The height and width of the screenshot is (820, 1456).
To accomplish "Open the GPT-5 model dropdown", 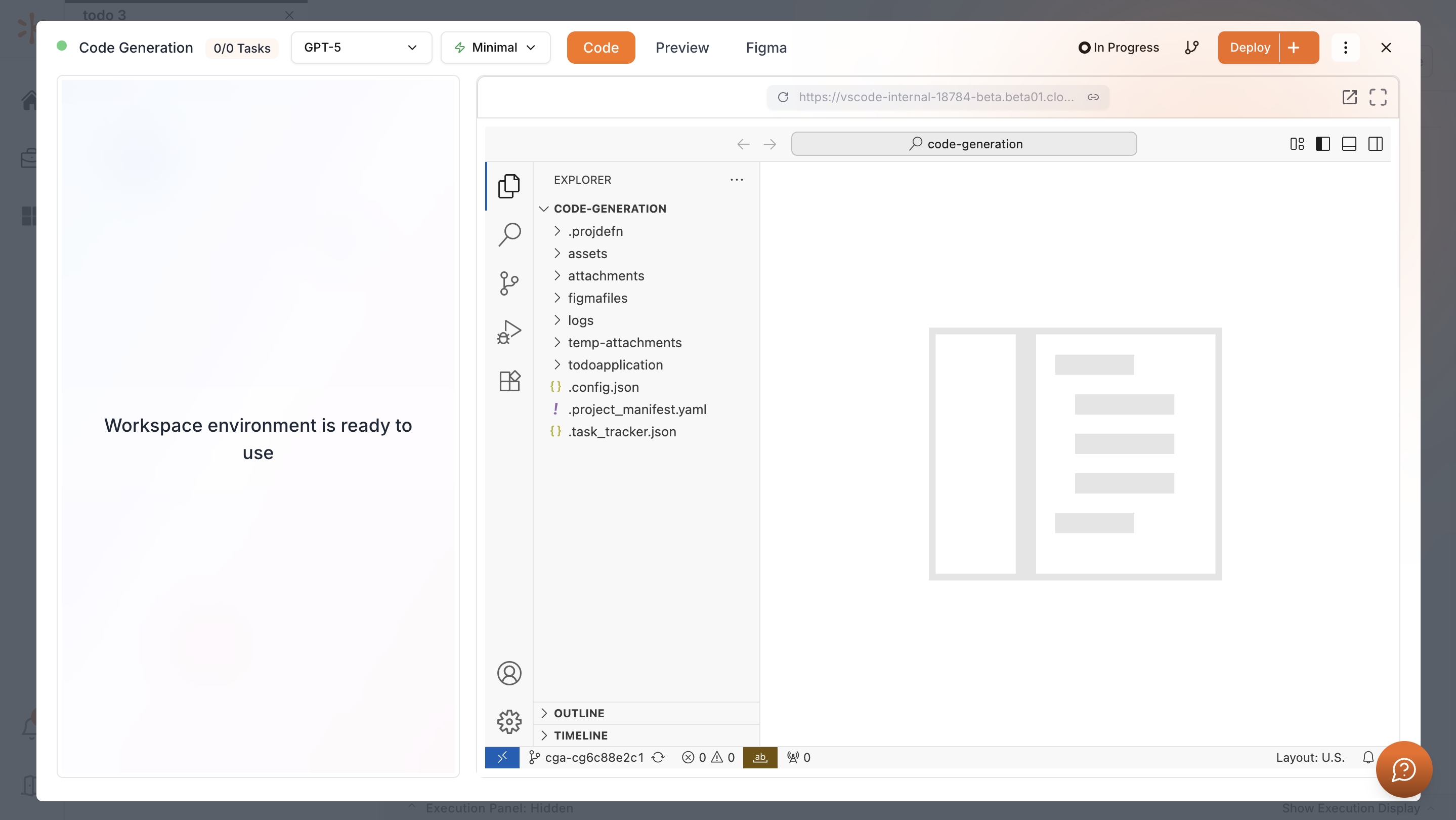I will click(x=361, y=48).
